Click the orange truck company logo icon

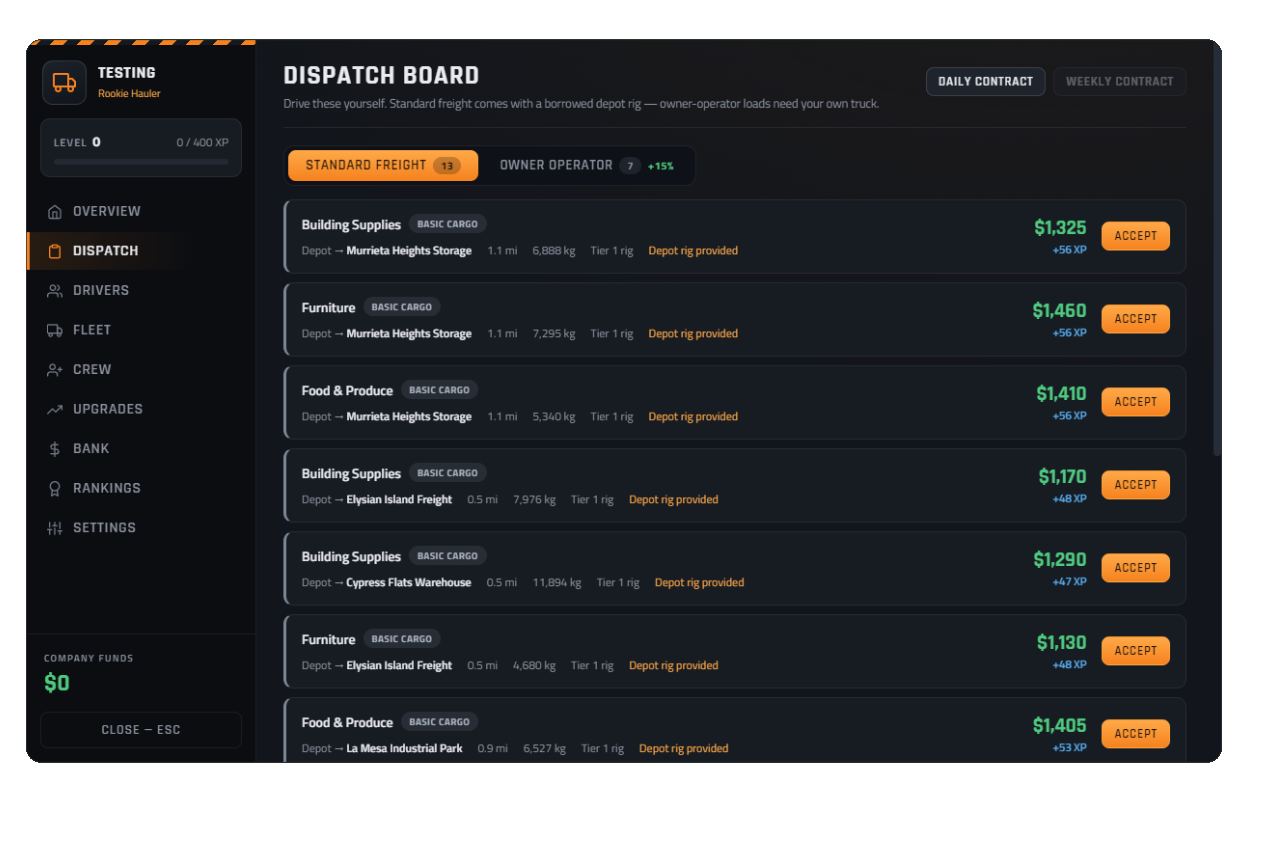coord(64,83)
